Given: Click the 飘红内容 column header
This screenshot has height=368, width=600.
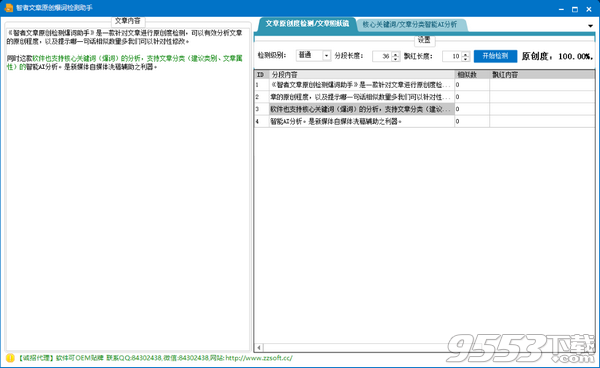Looking at the screenshot, I should (x=542, y=75).
